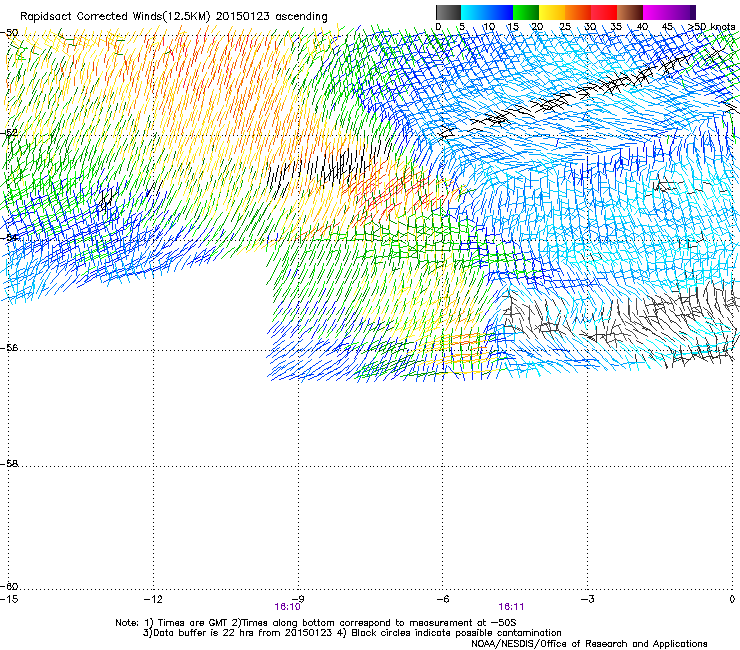The width and height of the screenshot is (740, 650).
Task: Click the purple time stamp 16:11
Action: pyautogui.click(x=511, y=607)
